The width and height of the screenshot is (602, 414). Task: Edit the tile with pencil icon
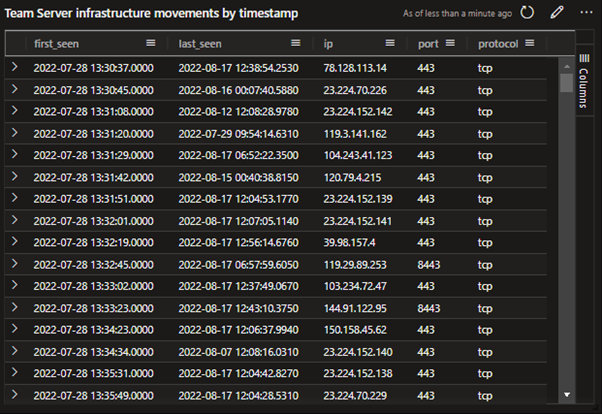pyautogui.click(x=557, y=13)
